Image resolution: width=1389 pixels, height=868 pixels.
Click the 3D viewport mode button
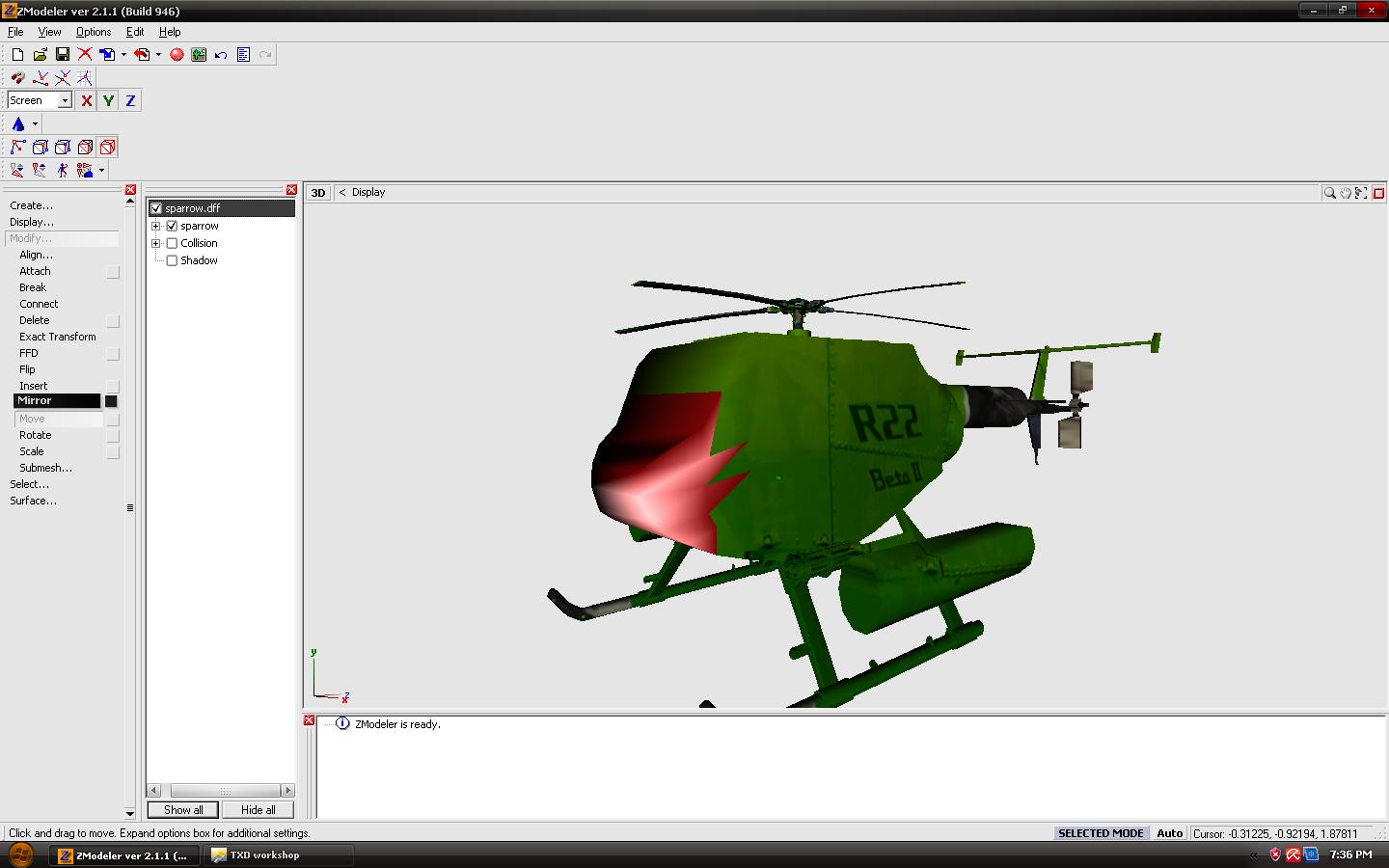(318, 193)
